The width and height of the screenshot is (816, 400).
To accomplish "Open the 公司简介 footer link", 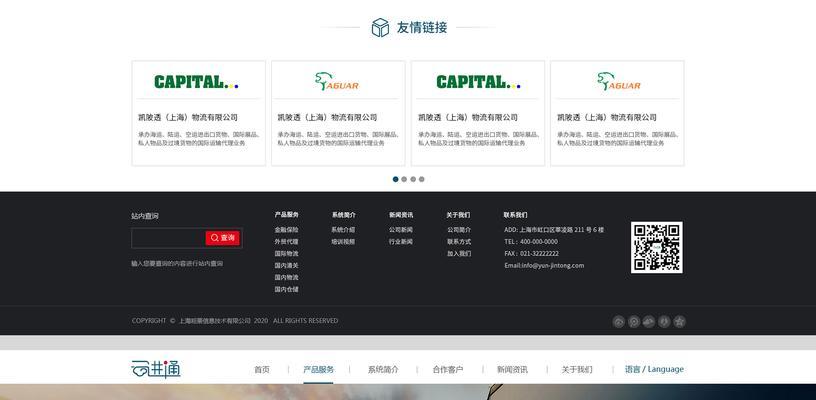I will pyautogui.click(x=459, y=229).
